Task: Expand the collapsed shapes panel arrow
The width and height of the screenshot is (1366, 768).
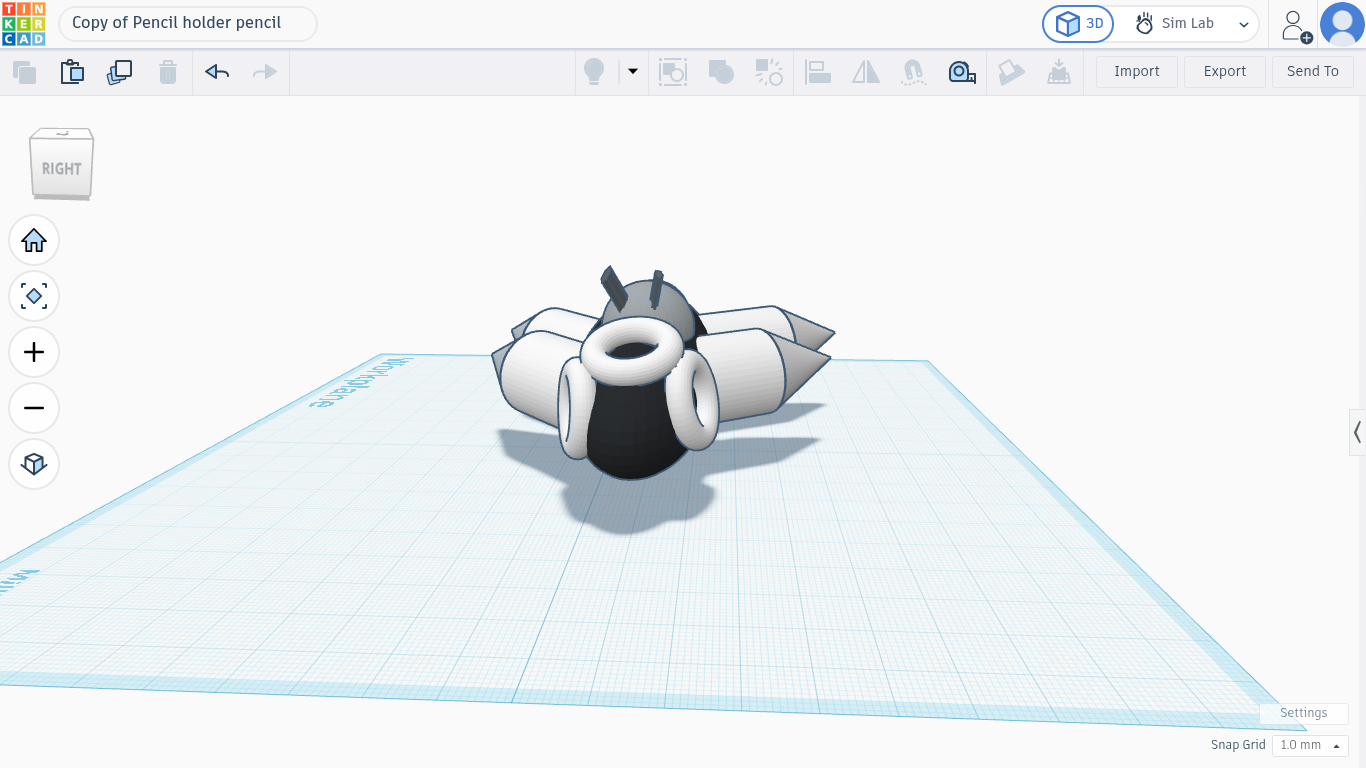Action: coord(1357,432)
